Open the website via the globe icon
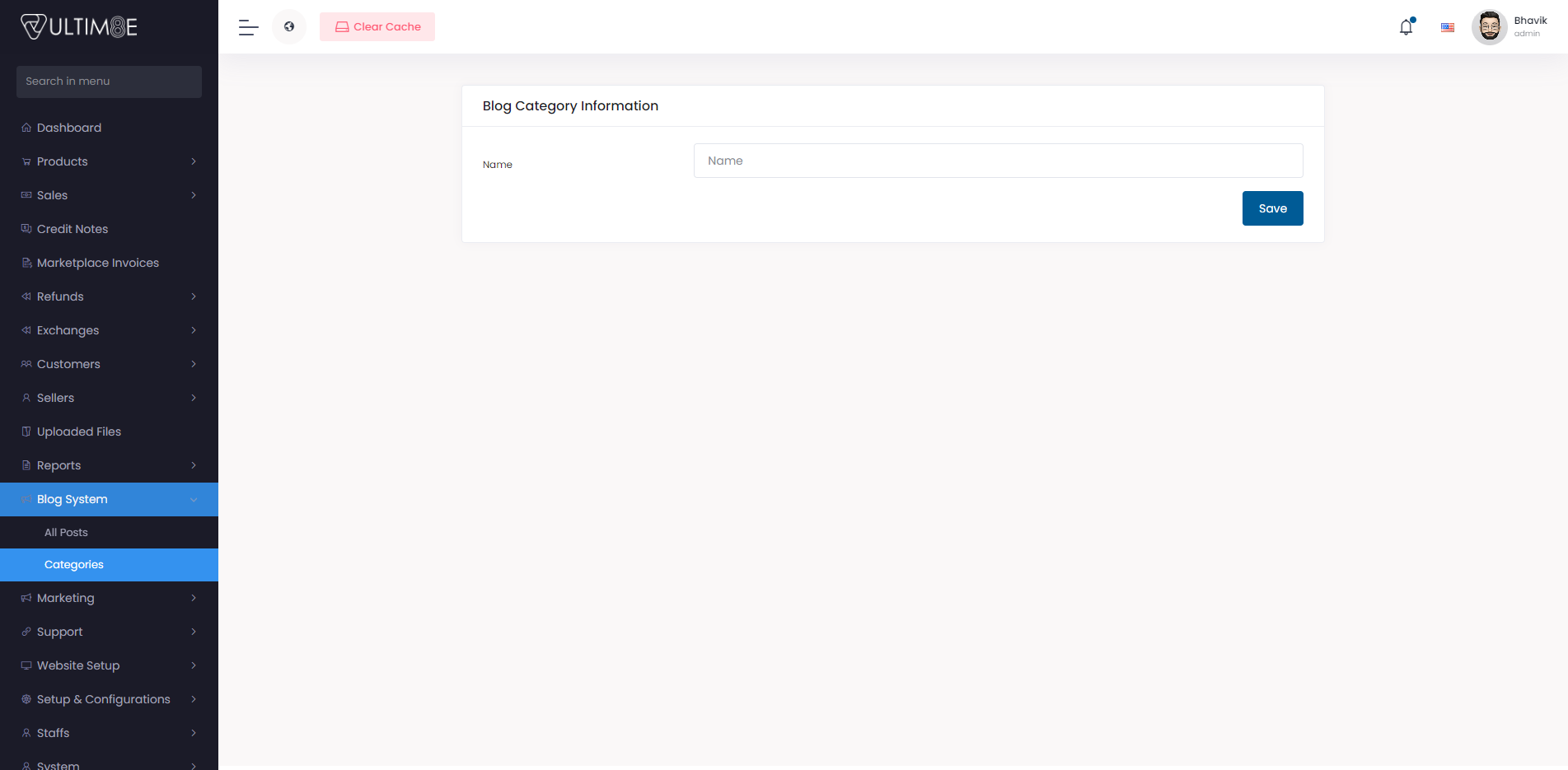 click(x=288, y=26)
